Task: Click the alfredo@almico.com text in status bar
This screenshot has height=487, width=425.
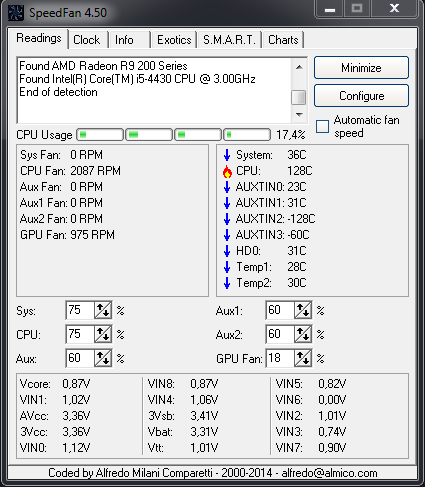Action: pos(329,473)
